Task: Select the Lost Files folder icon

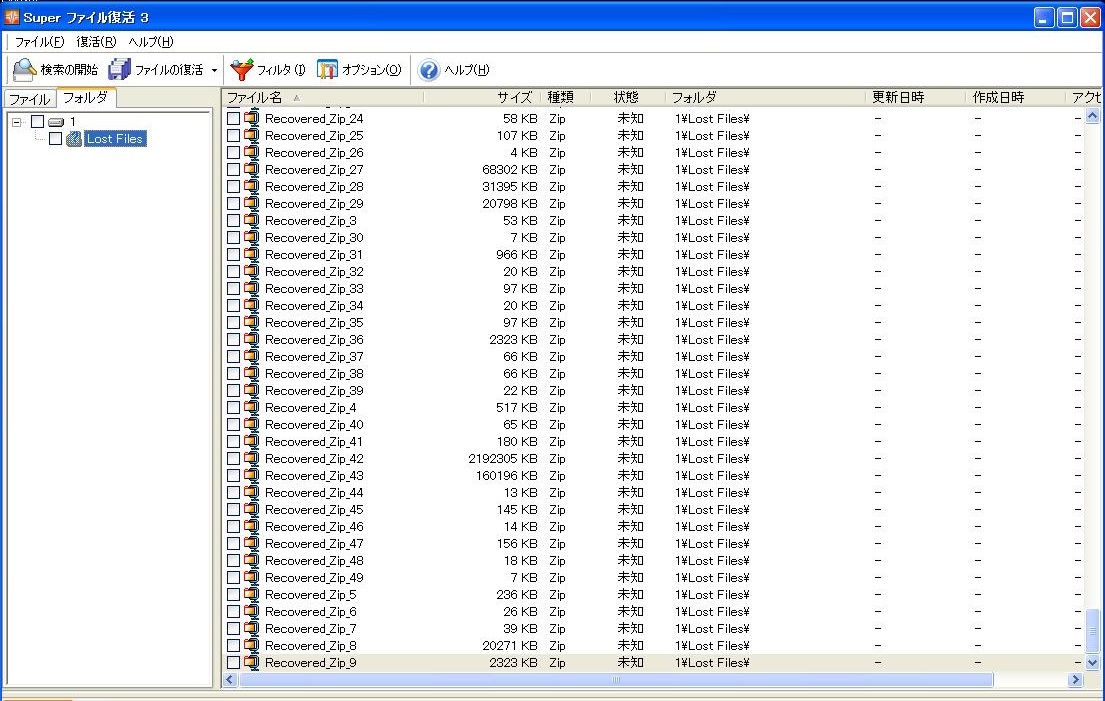Action: tap(74, 139)
